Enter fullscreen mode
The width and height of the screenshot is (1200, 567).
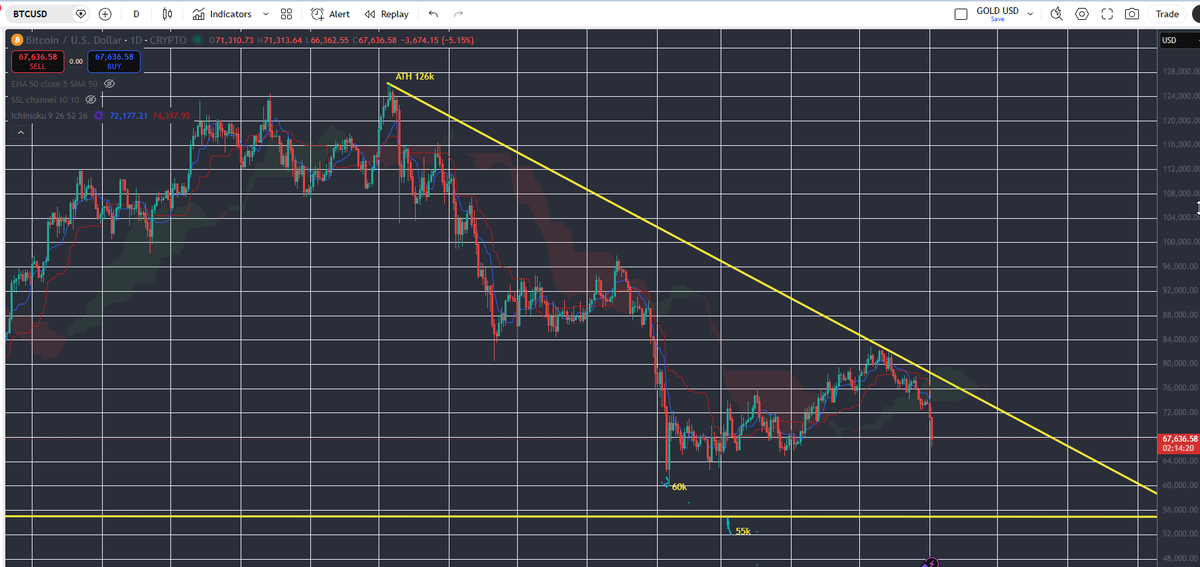click(x=1107, y=14)
